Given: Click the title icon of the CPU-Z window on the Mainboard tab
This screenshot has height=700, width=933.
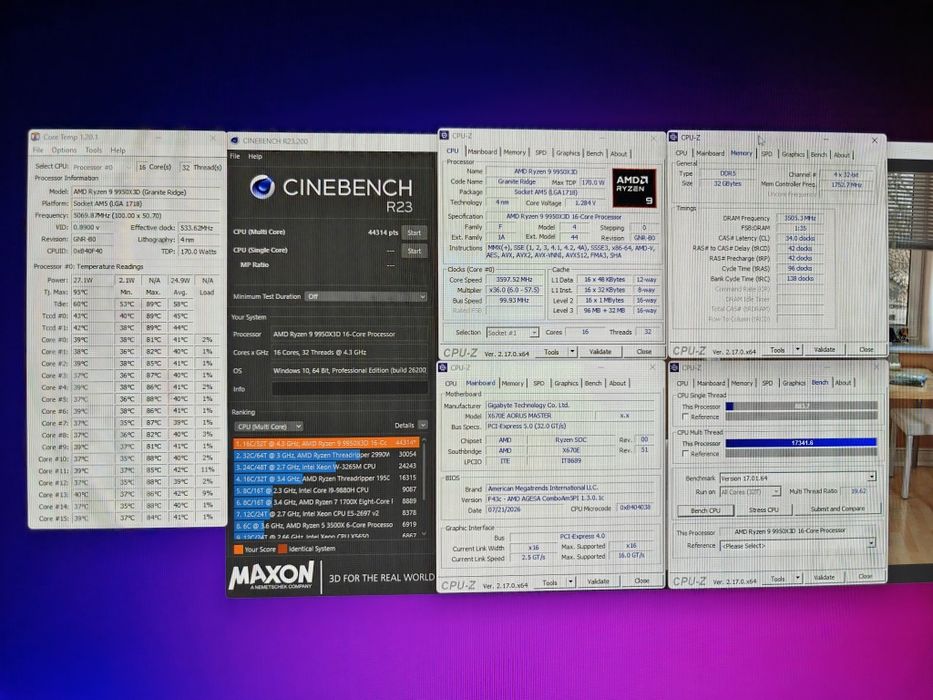Looking at the screenshot, I should 443,367.
